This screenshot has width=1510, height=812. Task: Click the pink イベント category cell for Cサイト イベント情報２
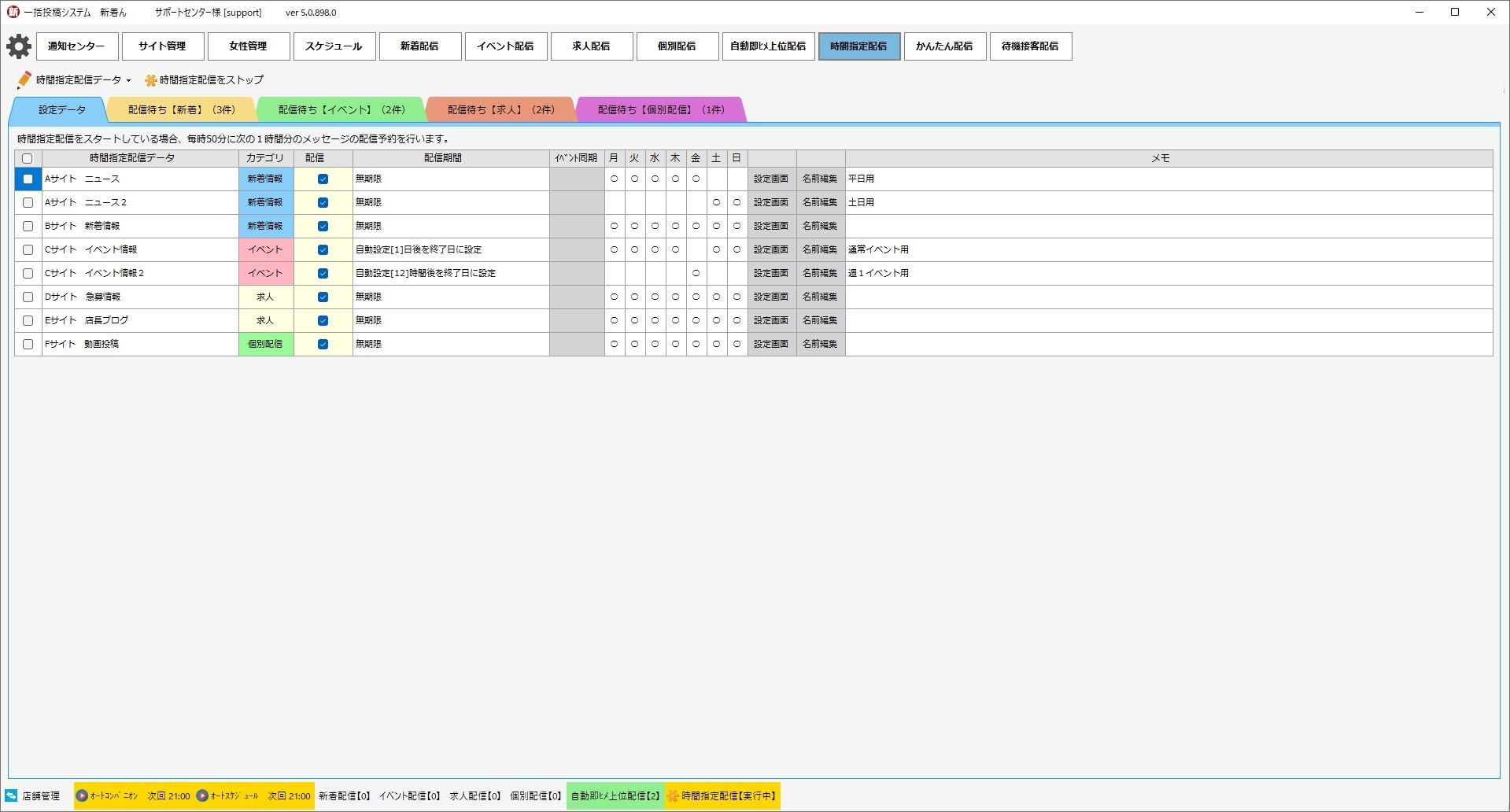[265, 273]
